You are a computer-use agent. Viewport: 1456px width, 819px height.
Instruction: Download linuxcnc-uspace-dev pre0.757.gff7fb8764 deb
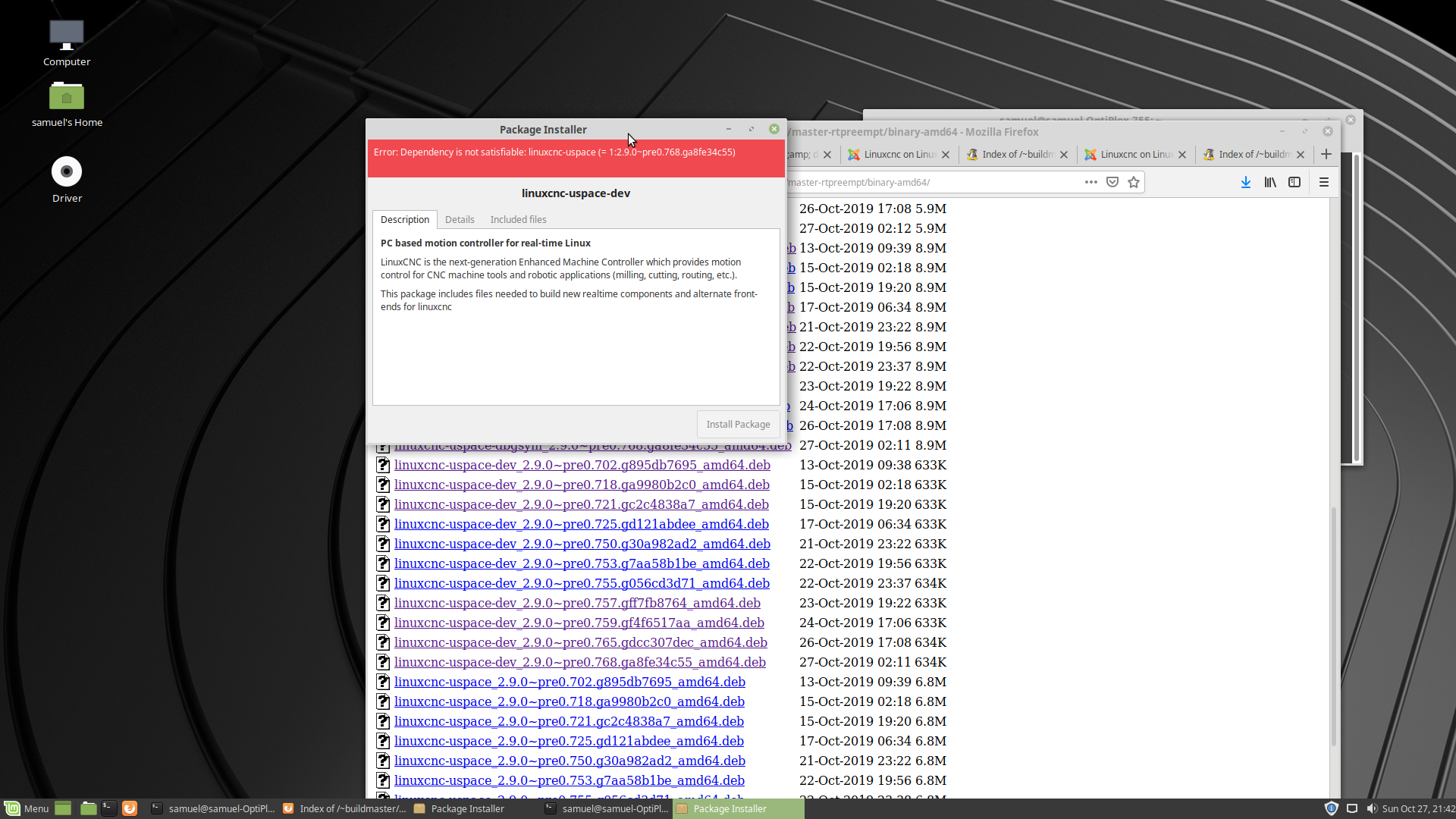577,603
